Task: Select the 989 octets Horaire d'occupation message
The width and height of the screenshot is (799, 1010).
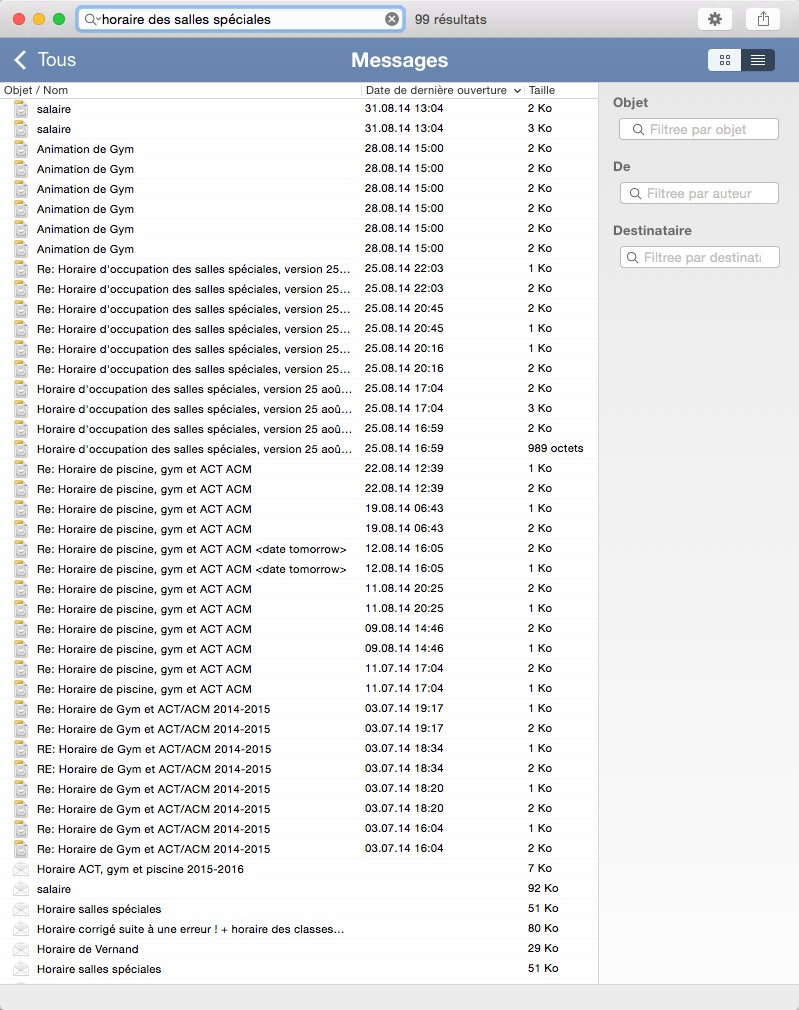Action: pos(299,449)
